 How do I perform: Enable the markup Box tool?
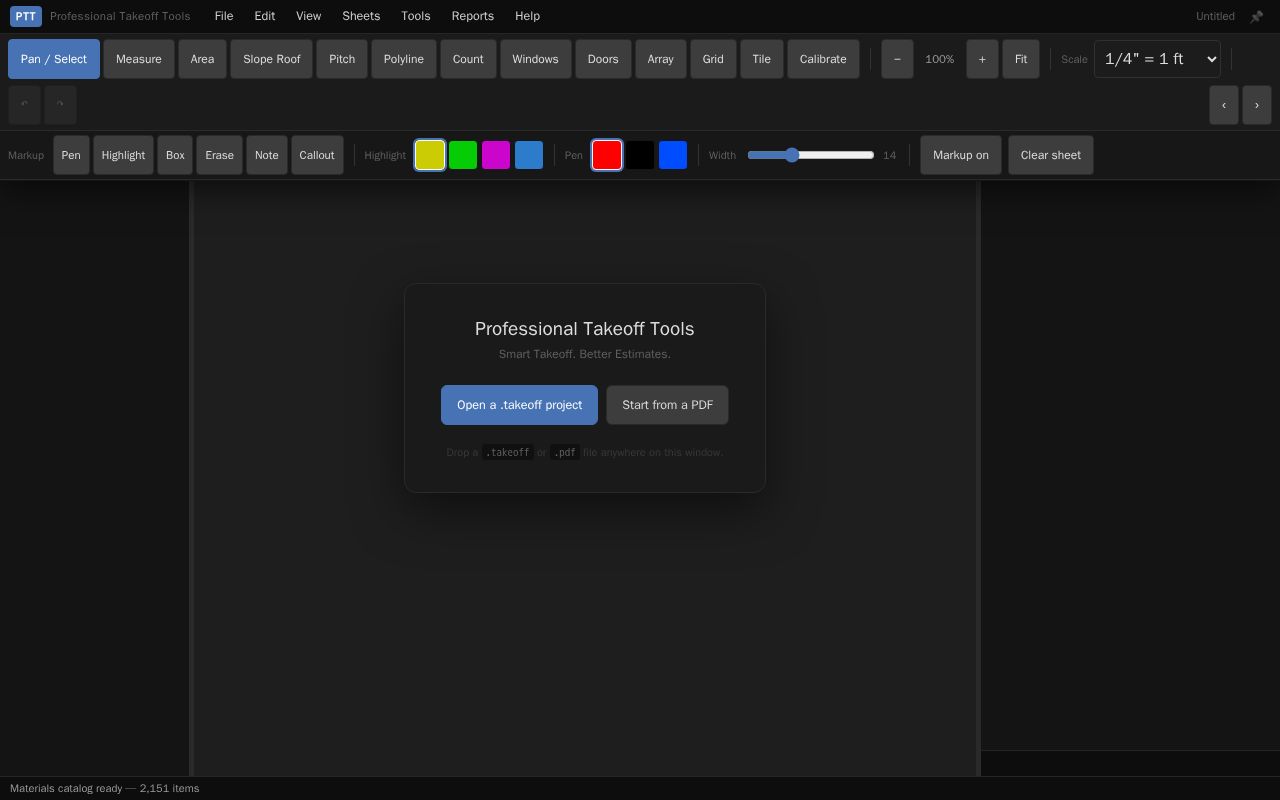pyautogui.click(x=175, y=155)
